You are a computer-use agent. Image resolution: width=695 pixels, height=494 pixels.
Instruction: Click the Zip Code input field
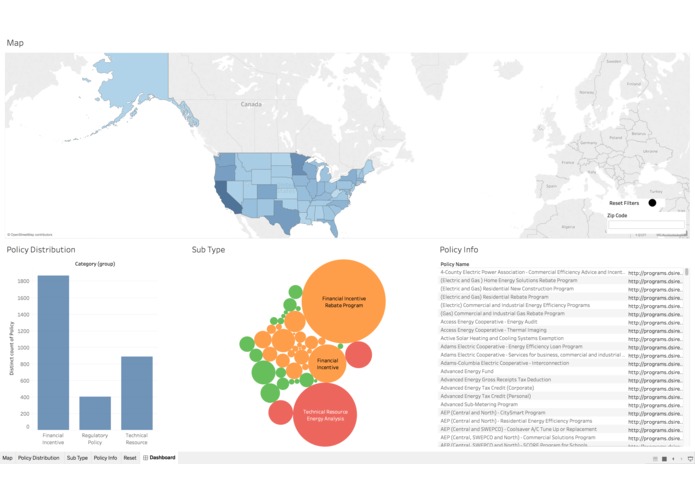pyautogui.click(x=646, y=225)
